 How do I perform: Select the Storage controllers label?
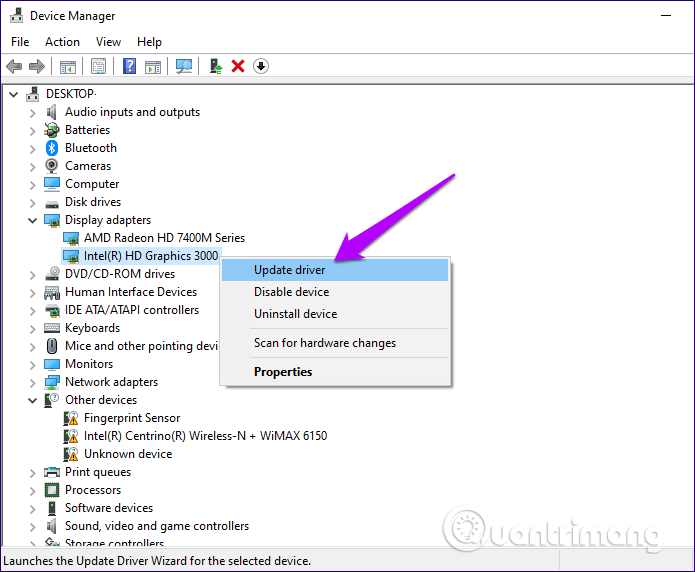pos(114,543)
